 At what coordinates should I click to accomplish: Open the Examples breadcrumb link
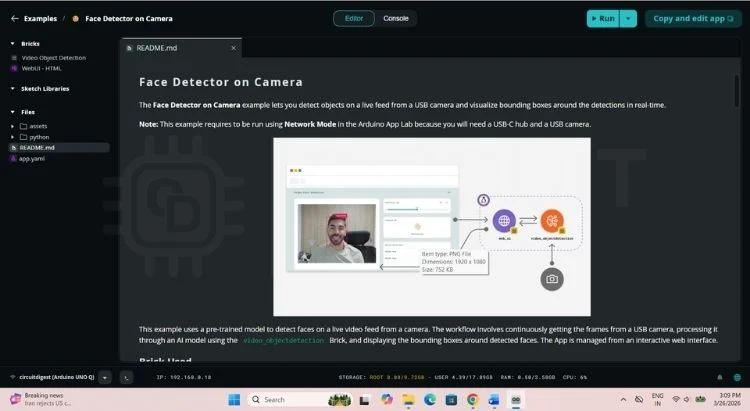pyautogui.click(x=40, y=19)
